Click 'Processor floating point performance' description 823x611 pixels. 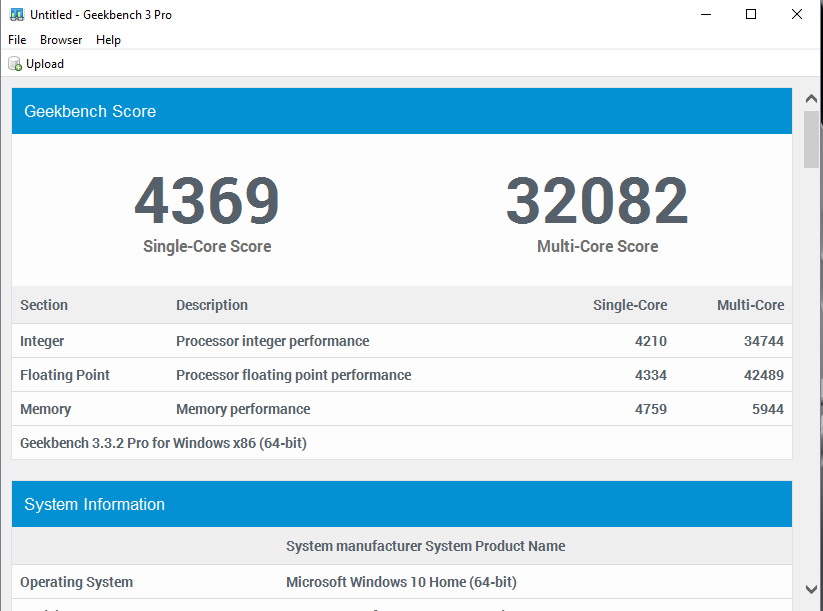tap(293, 375)
